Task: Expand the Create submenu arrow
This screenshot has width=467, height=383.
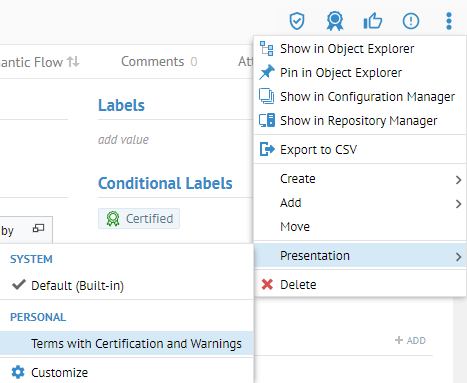Action: click(x=458, y=180)
